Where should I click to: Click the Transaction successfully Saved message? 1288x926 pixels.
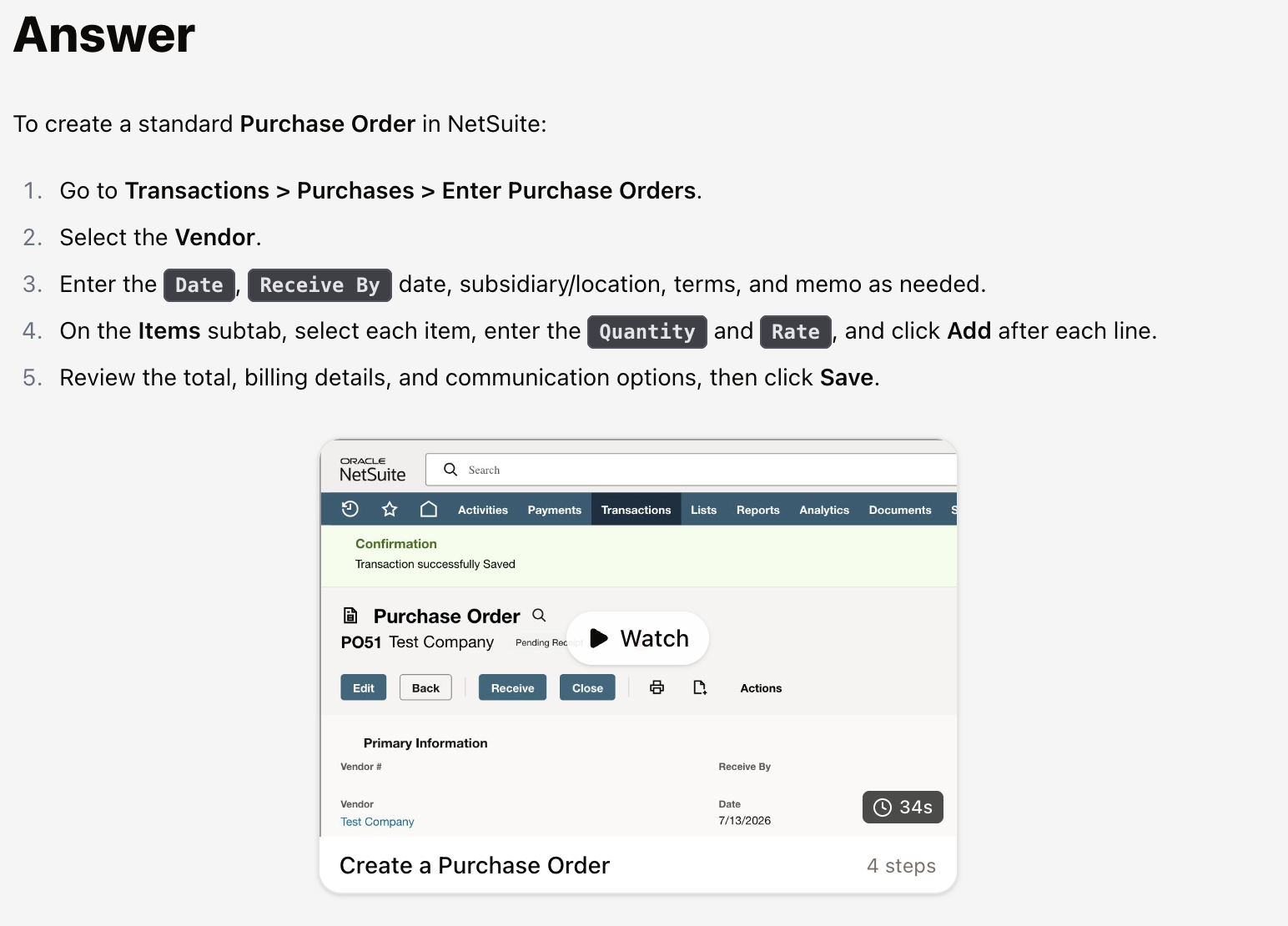pos(435,564)
